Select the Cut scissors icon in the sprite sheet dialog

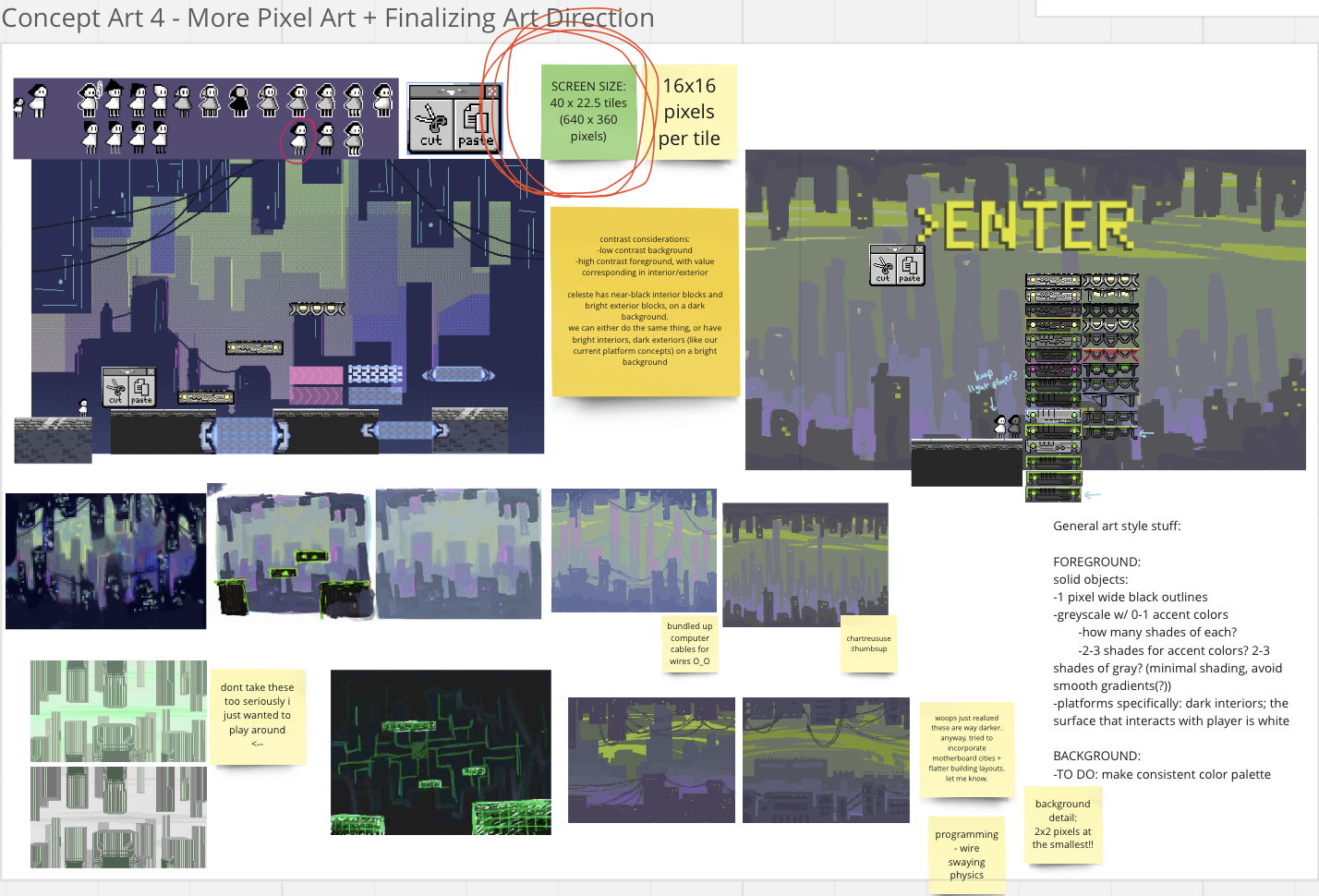(x=431, y=119)
